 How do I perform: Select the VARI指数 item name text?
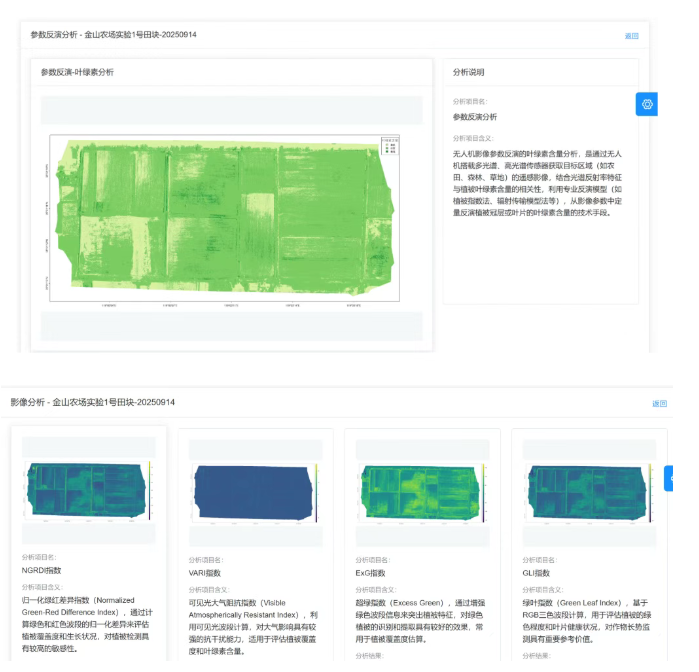pyautogui.click(x=203, y=573)
